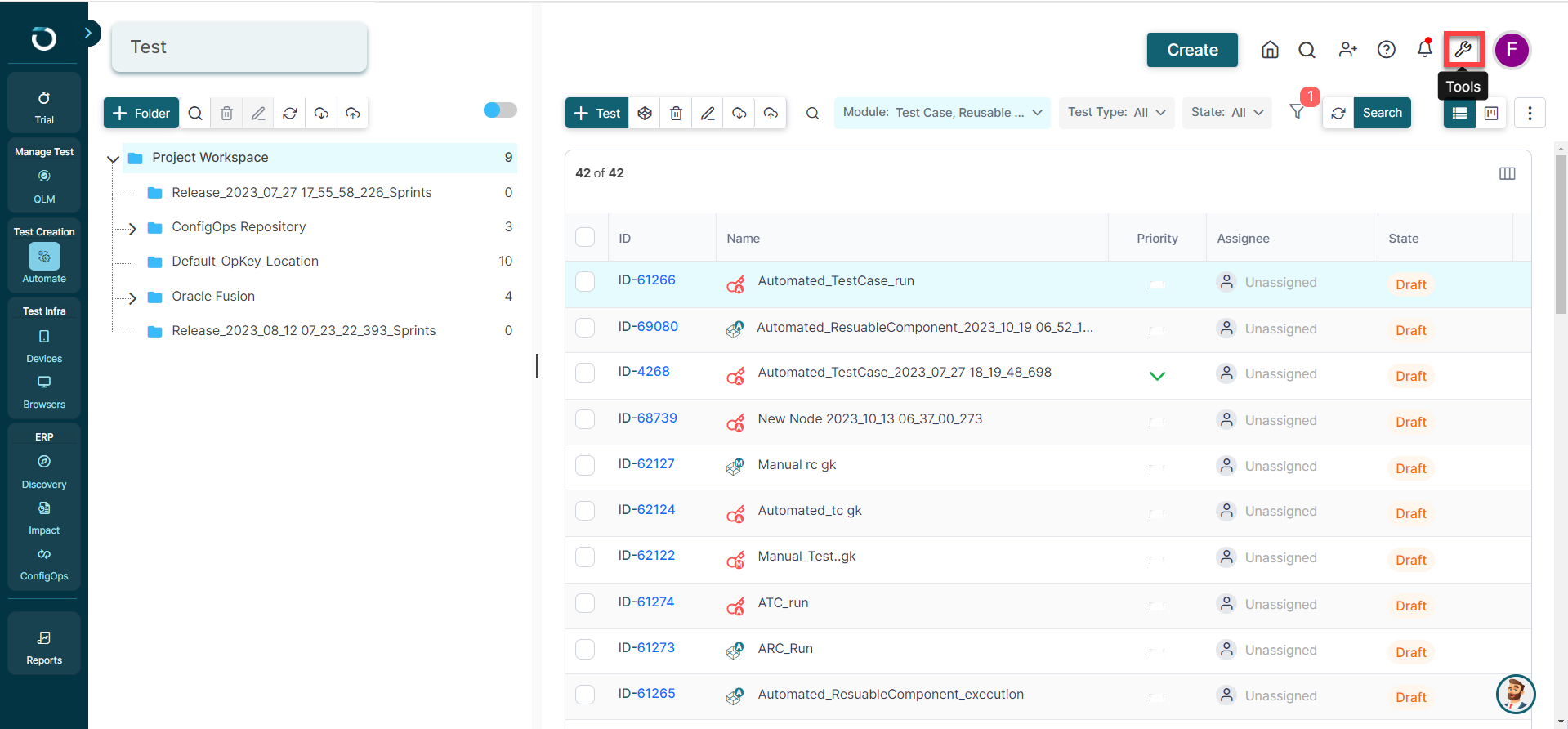
Task: Click the Create button
Action: click(x=1192, y=50)
